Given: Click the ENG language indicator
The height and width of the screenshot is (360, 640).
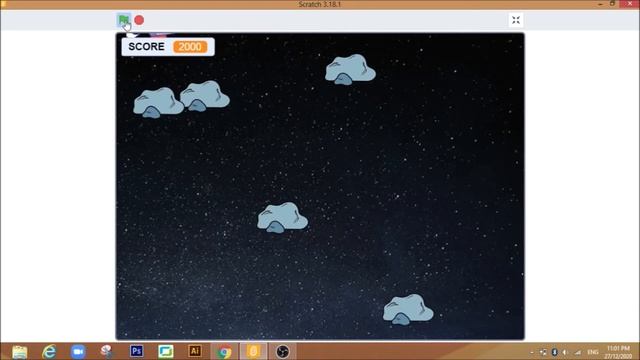Looking at the screenshot, I should [593, 352].
